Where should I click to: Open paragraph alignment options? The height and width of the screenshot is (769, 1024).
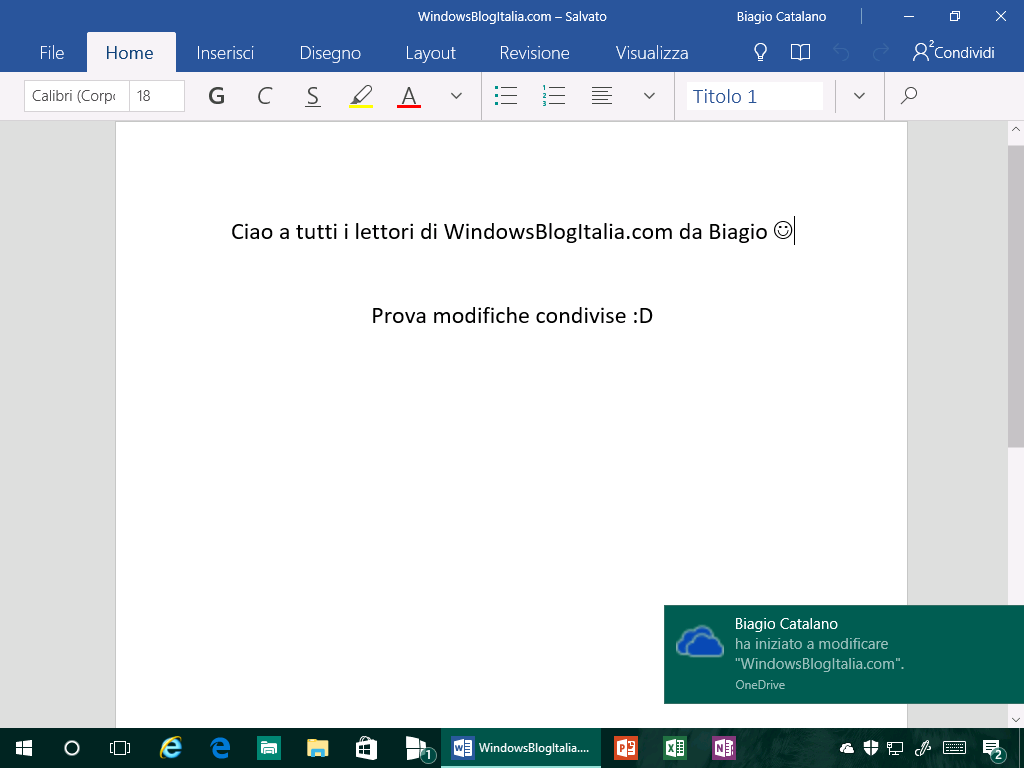click(x=602, y=96)
